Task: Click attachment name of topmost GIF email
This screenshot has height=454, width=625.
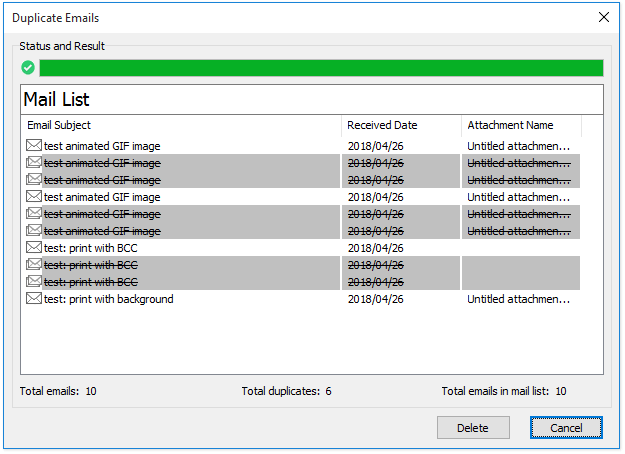Action: point(519,146)
